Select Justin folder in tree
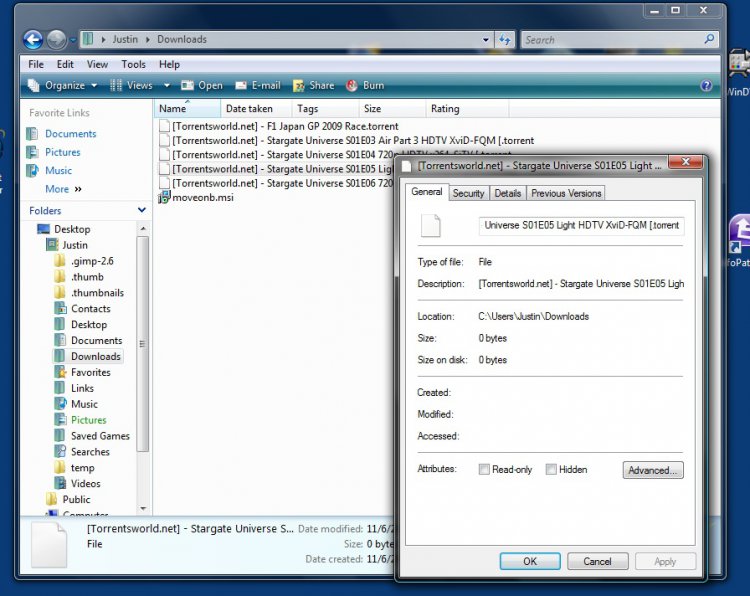The height and width of the screenshot is (596, 750). pos(75,245)
